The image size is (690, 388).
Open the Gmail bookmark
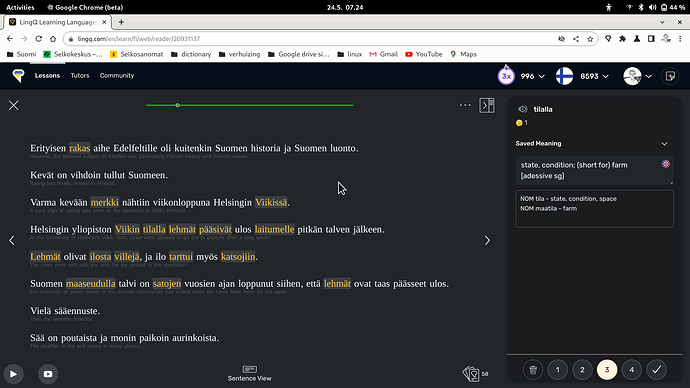click(383, 54)
